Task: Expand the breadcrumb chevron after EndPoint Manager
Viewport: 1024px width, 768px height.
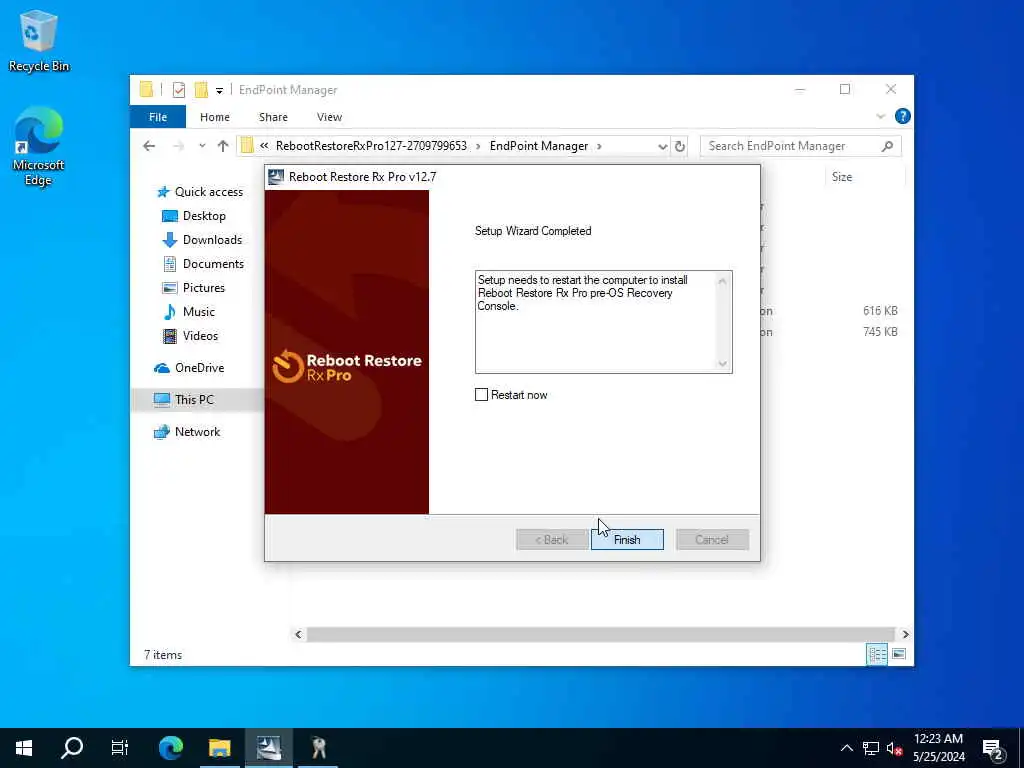Action: (599, 146)
